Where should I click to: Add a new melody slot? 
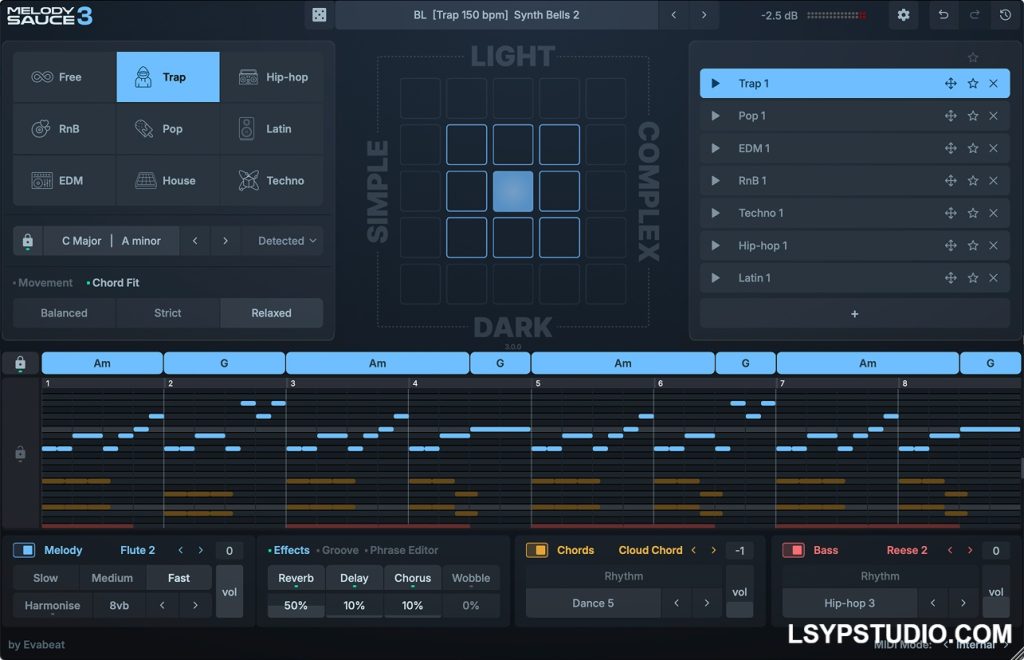(x=854, y=314)
